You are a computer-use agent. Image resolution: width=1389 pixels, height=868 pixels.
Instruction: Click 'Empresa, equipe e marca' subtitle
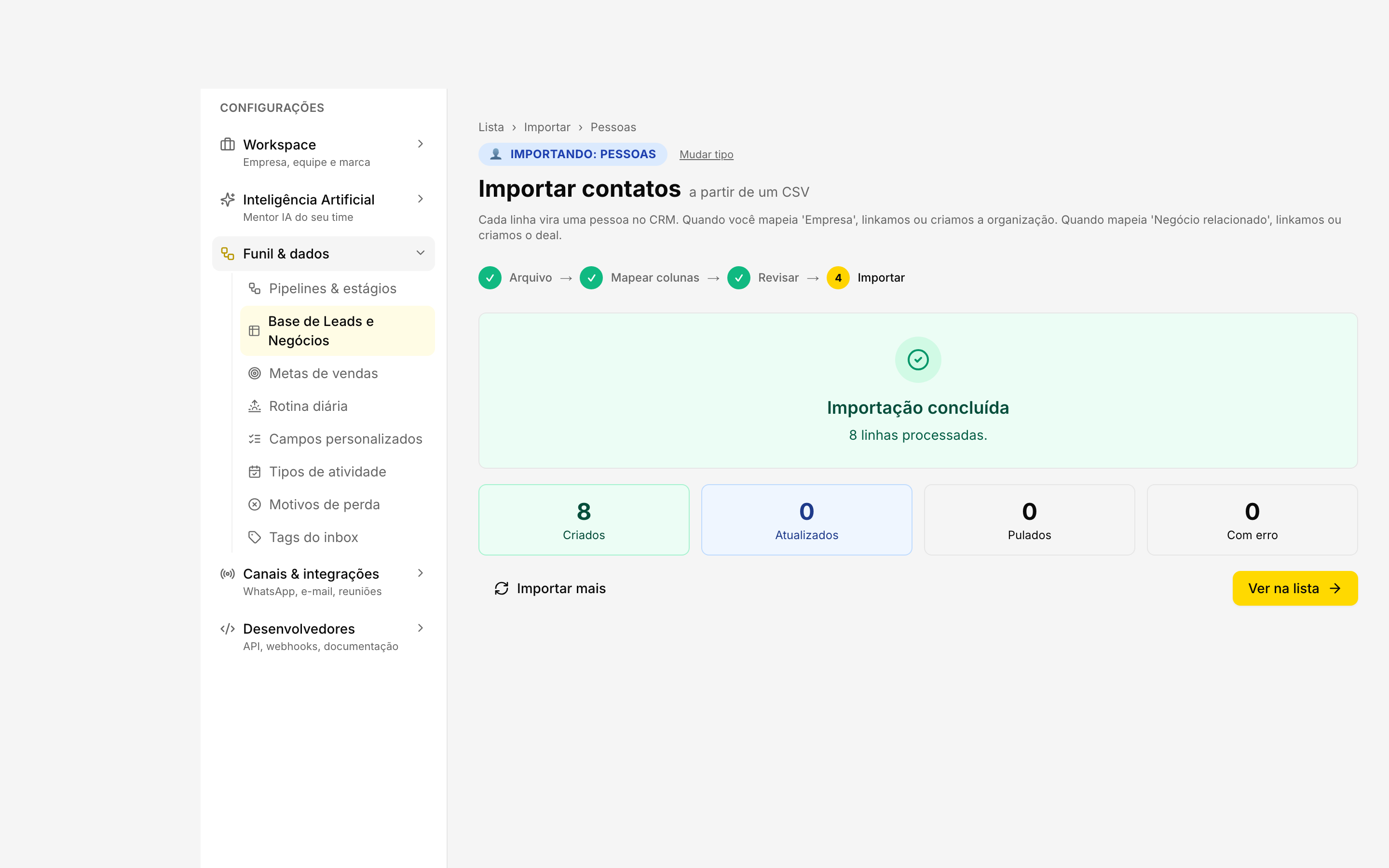pos(307,162)
